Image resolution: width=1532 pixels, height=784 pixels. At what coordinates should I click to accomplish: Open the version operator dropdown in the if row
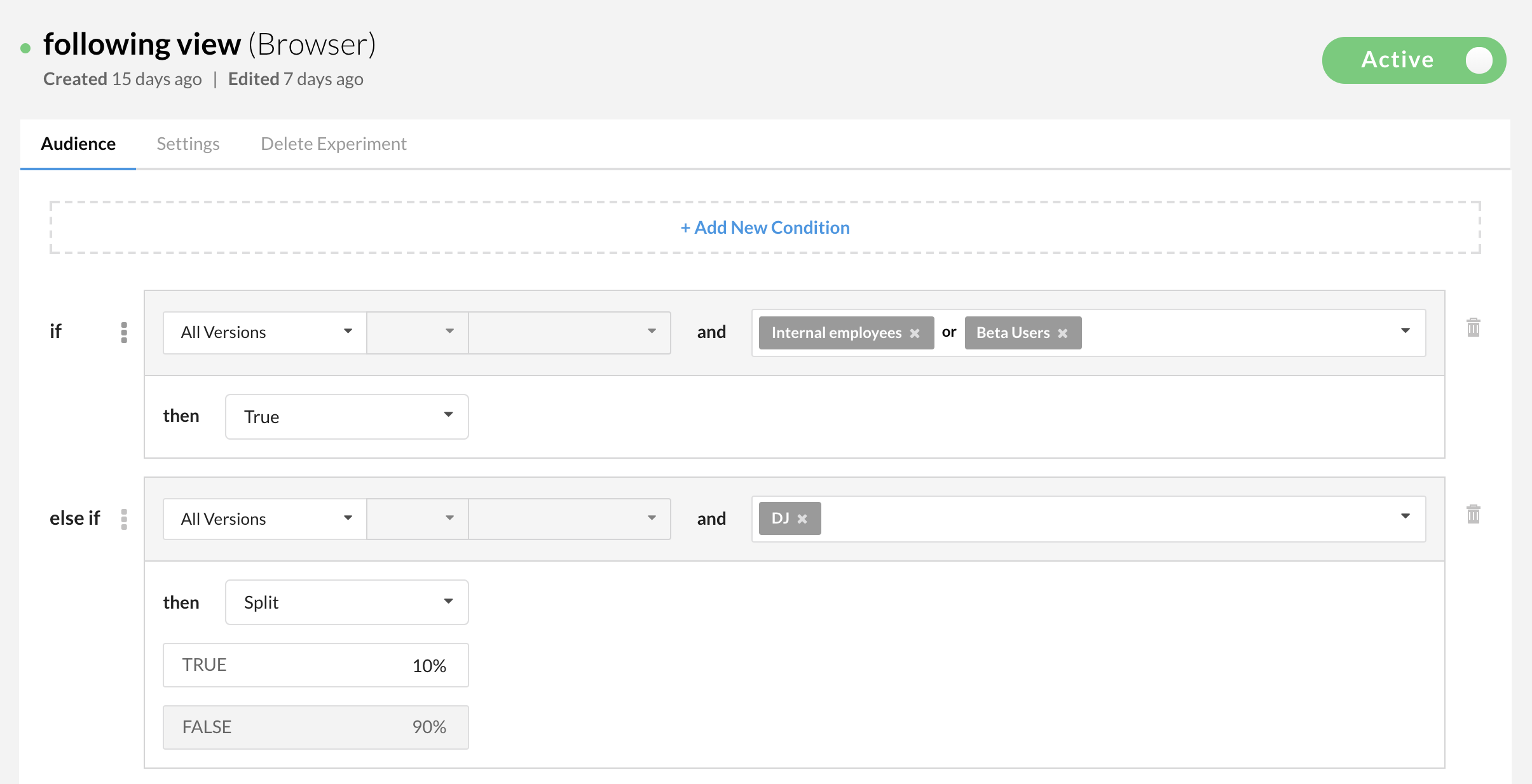[x=418, y=332]
